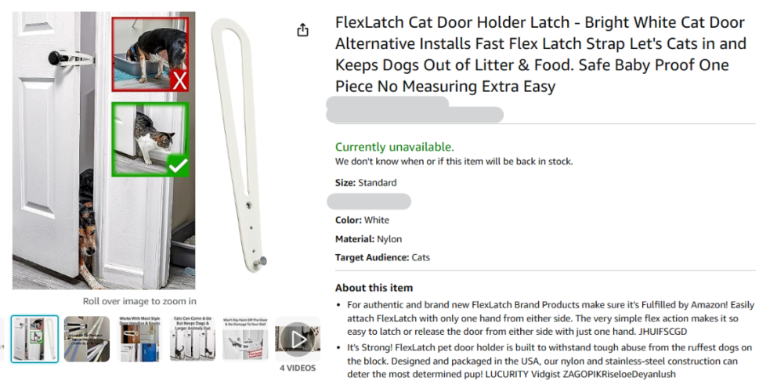
Task: Open the second thumbnail showing latch close-ups
Action: point(87,339)
